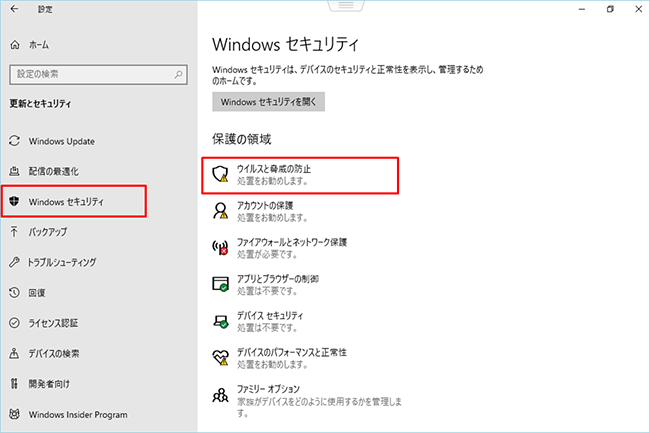
Task: Click Windows セキュリティを開く button
Action: coord(268,102)
